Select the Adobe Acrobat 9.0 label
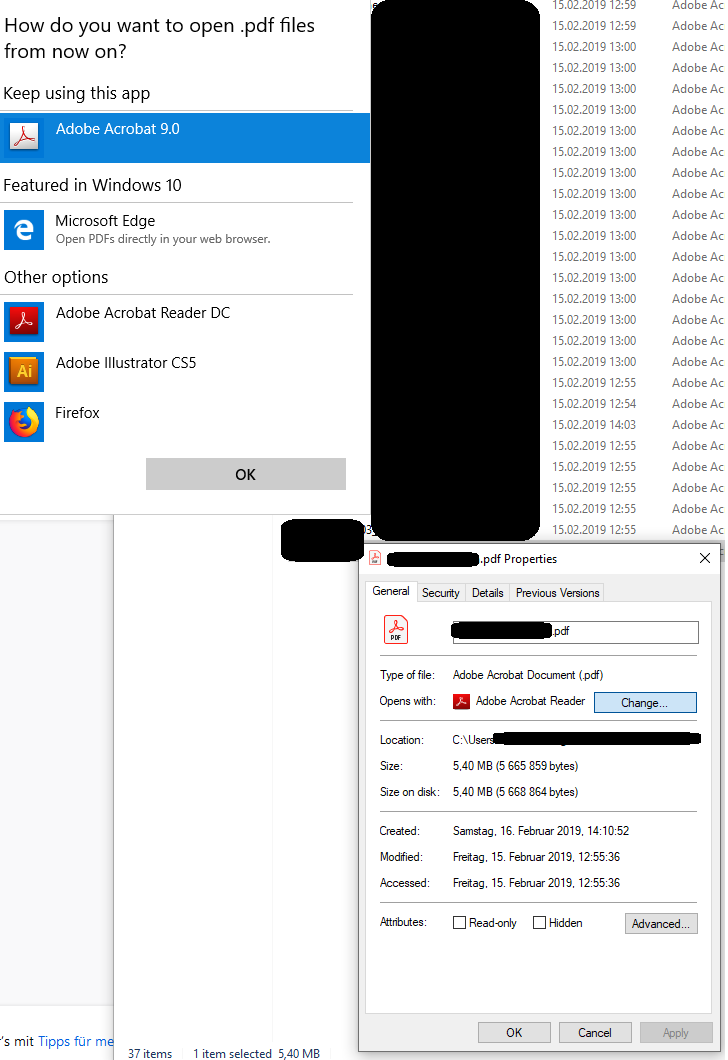Image resolution: width=728 pixels, height=1060 pixels. [x=118, y=129]
